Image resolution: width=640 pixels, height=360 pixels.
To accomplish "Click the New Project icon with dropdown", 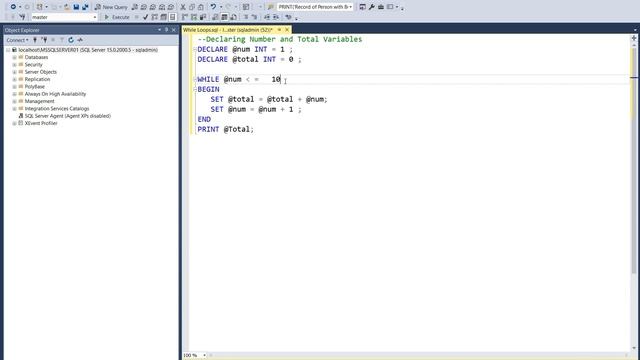I will click(x=42, y=7).
